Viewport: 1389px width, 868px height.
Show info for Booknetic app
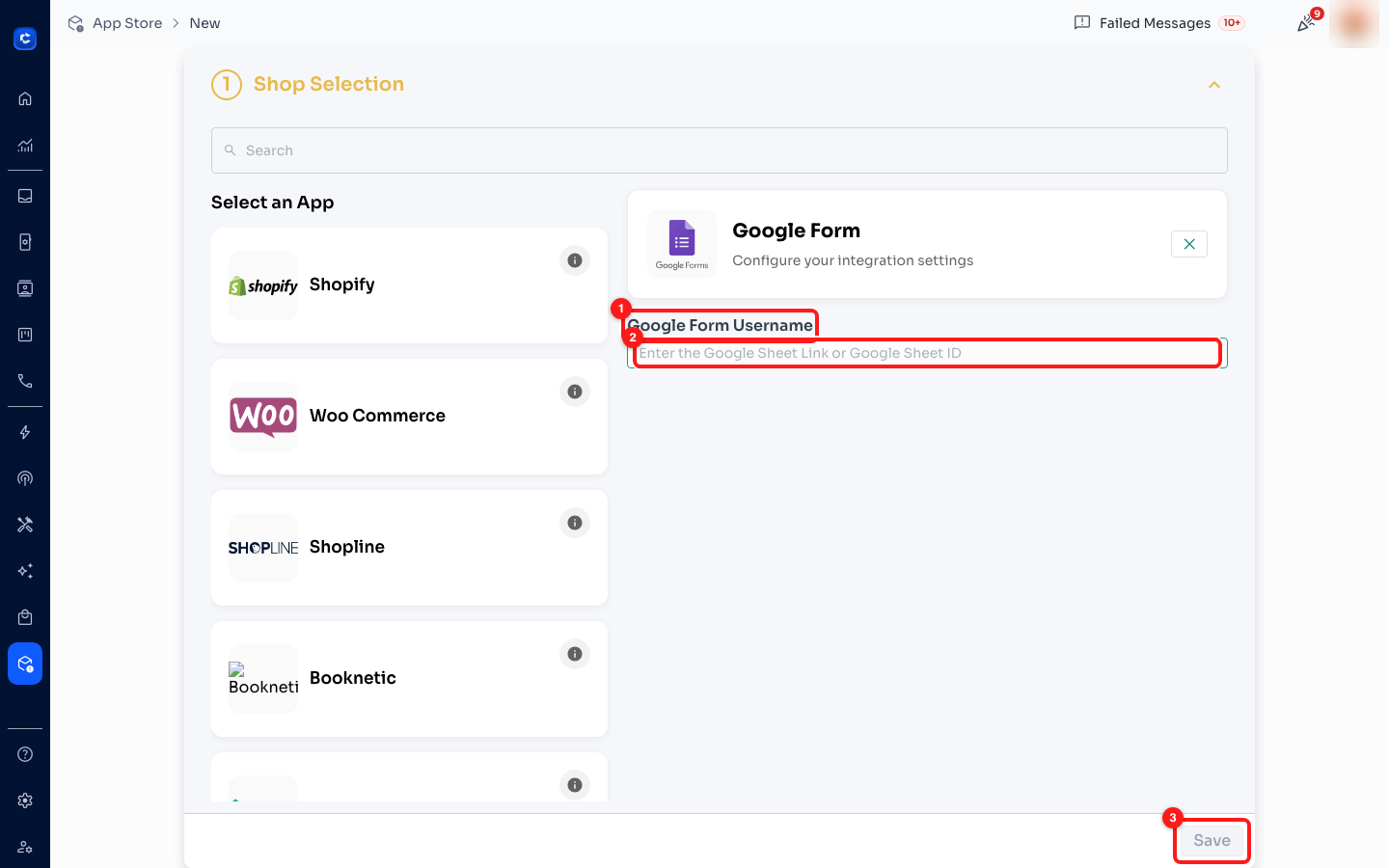[575, 654]
